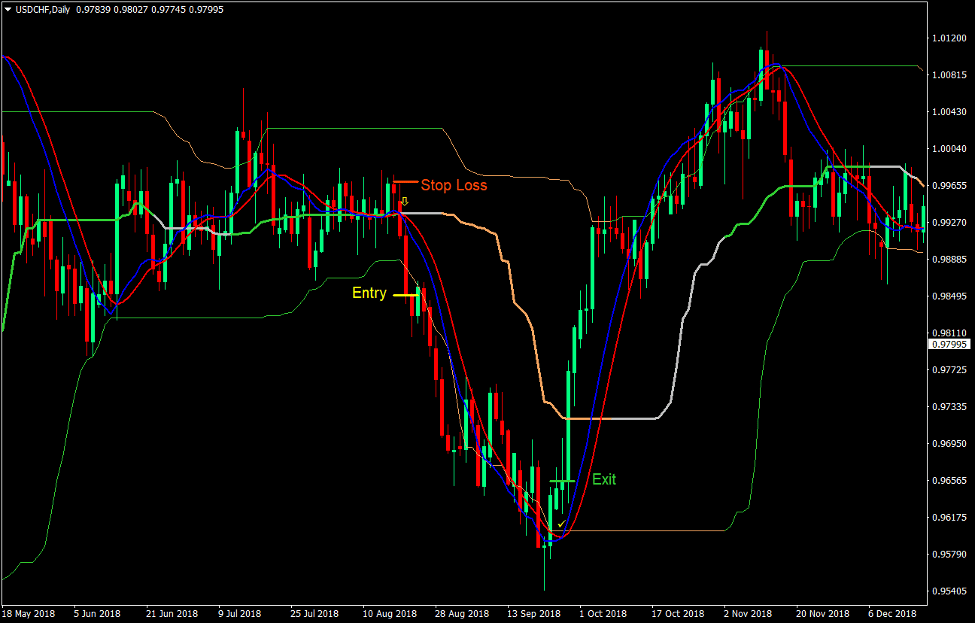Select the orange Stop Loss line marker

click(405, 182)
